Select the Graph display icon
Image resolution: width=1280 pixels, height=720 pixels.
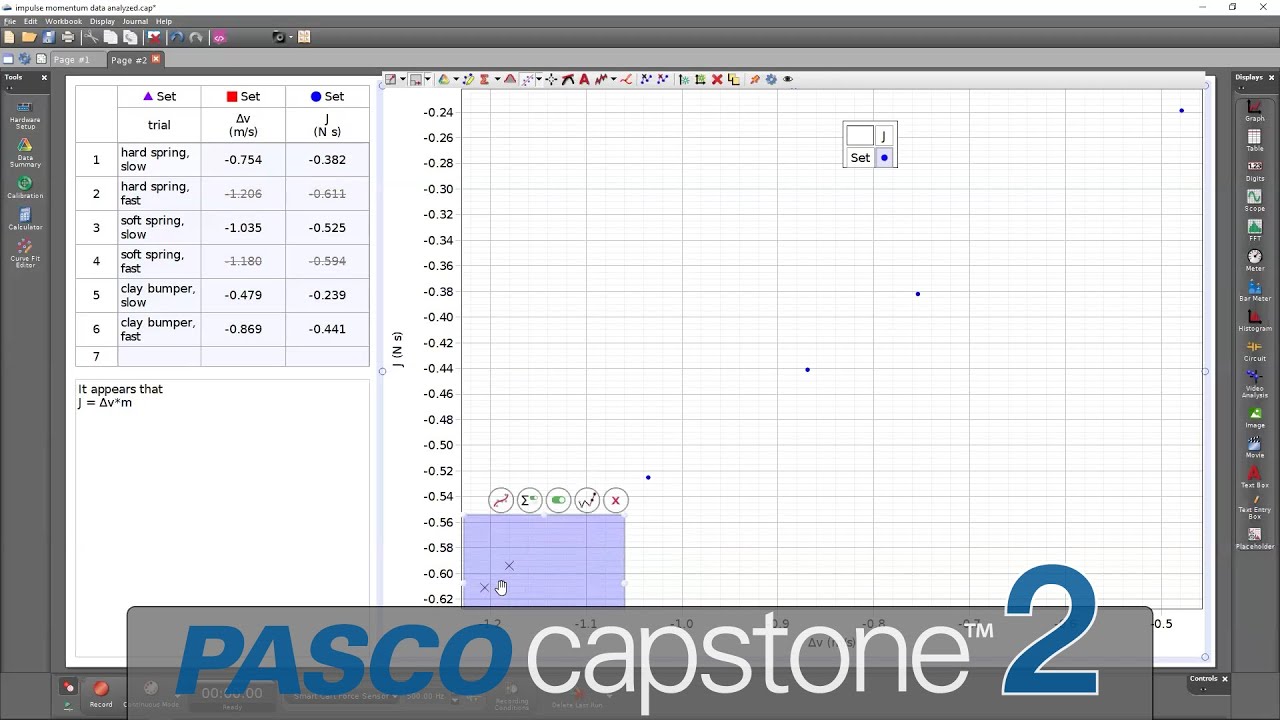click(1254, 110)
